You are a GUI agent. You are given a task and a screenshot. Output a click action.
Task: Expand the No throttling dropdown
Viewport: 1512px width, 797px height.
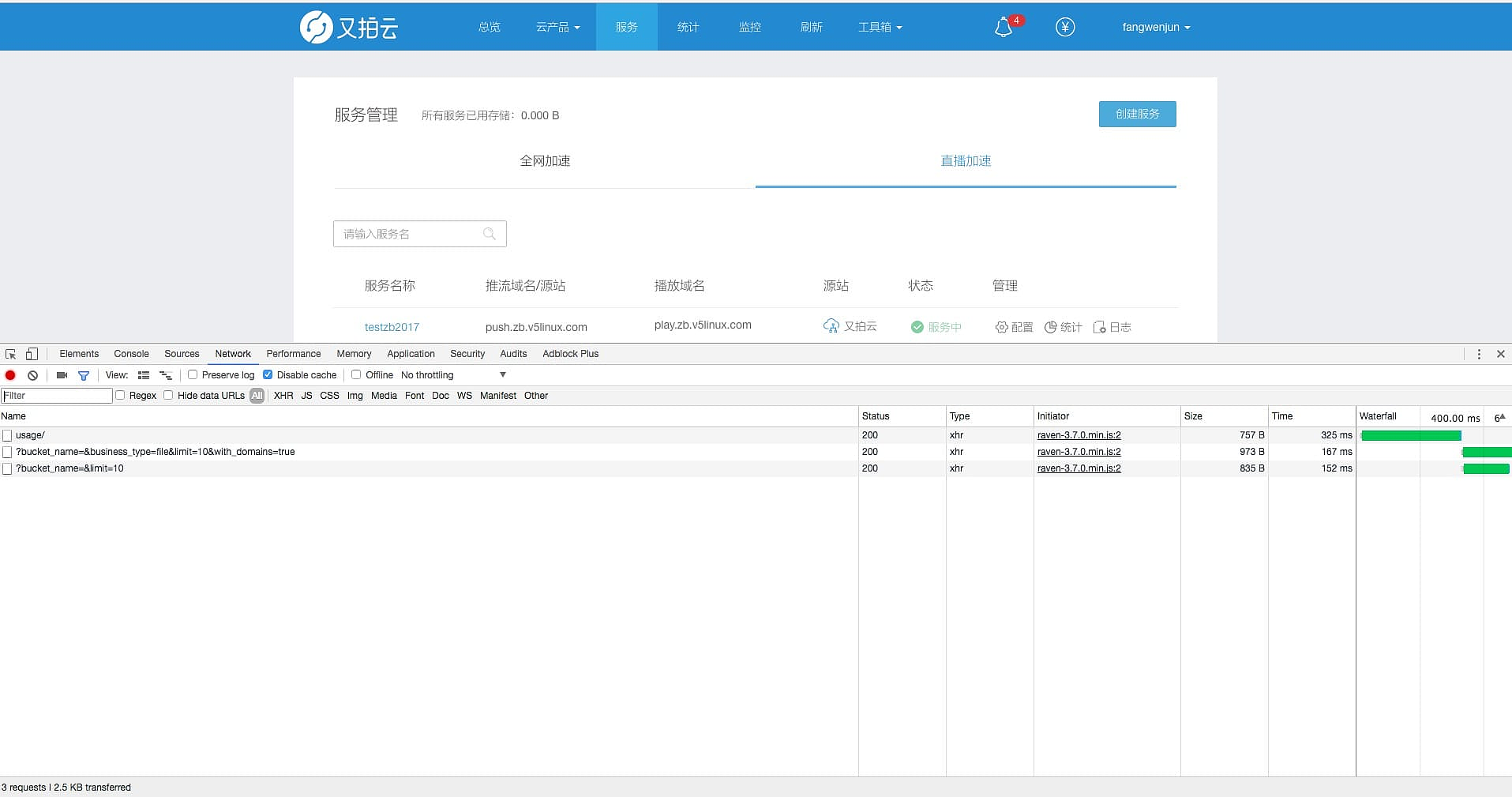point(454,375)
